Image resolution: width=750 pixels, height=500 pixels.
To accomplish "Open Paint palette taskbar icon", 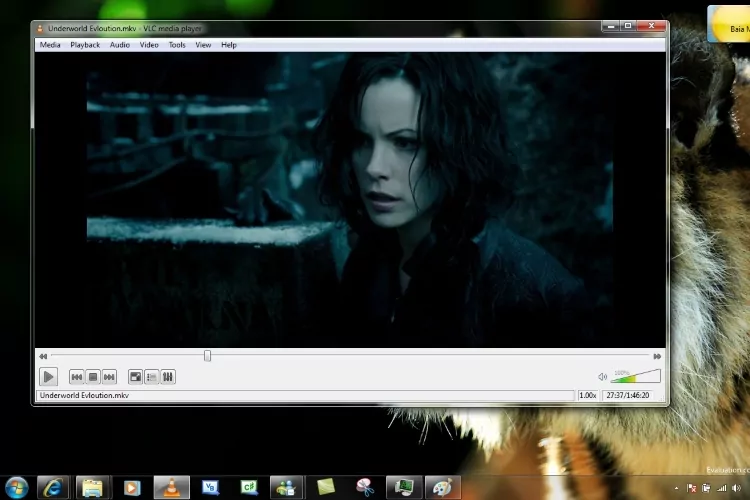I will pos(442,488).
